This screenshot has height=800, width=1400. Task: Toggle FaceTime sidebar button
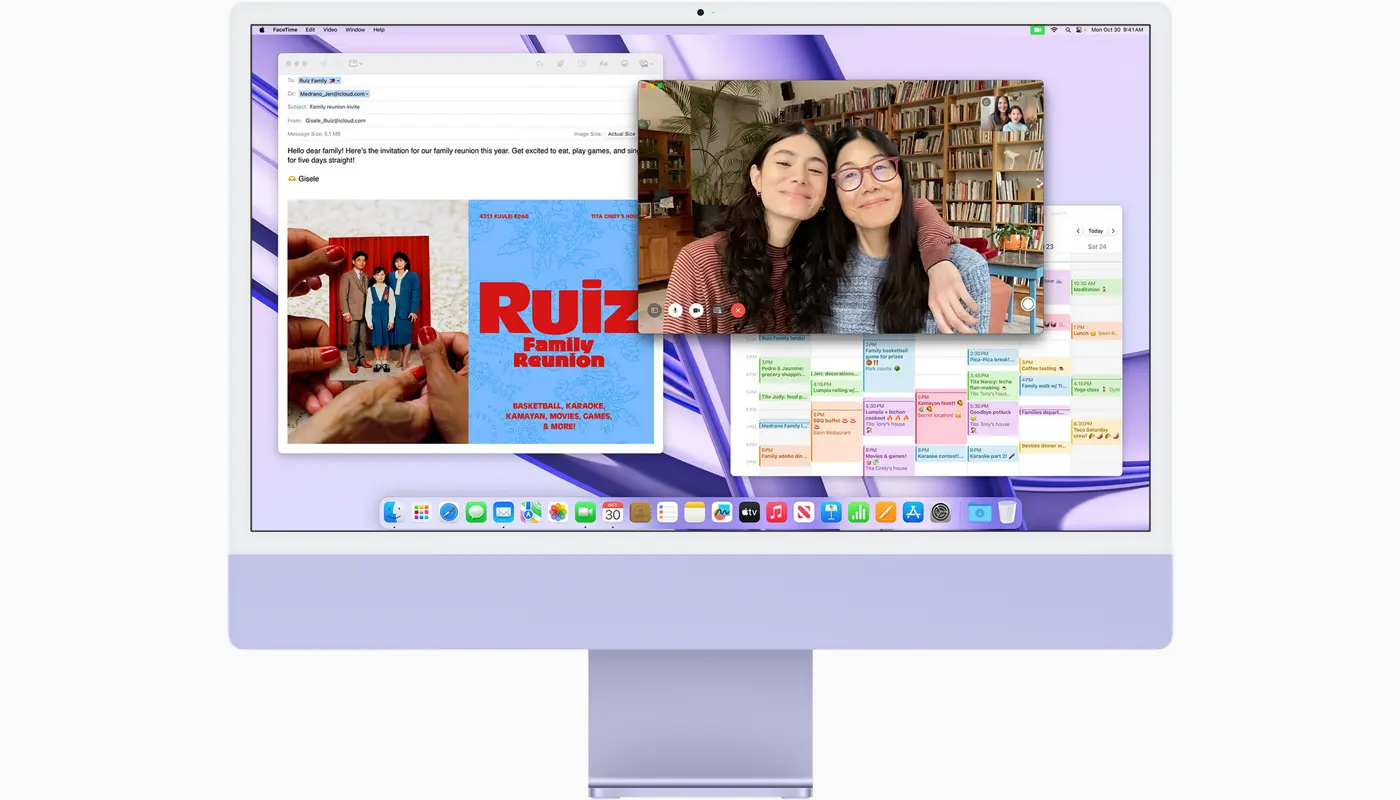click(x=654, y=310)
